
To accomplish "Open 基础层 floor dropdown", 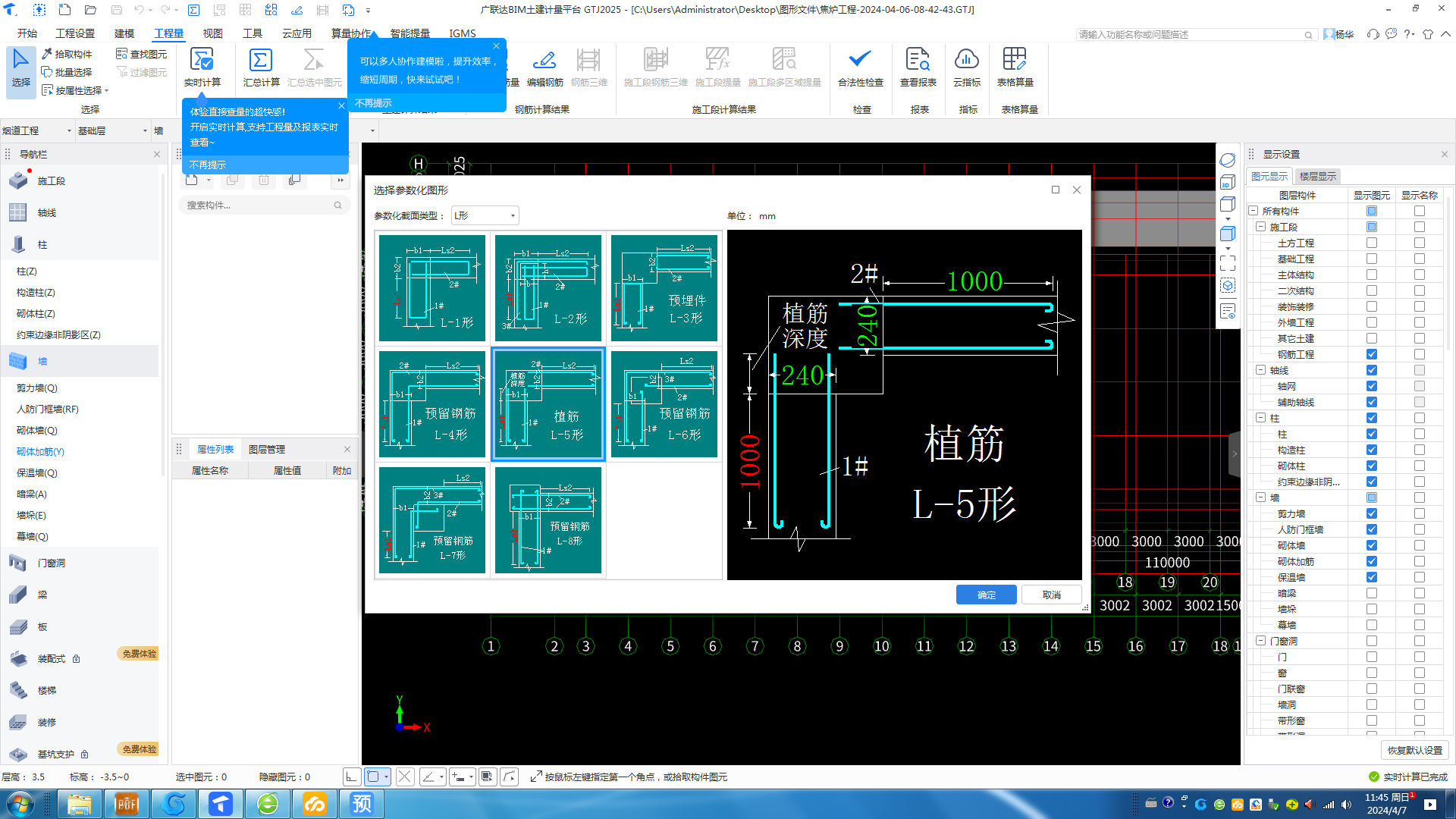I will (x=112, y=130).
